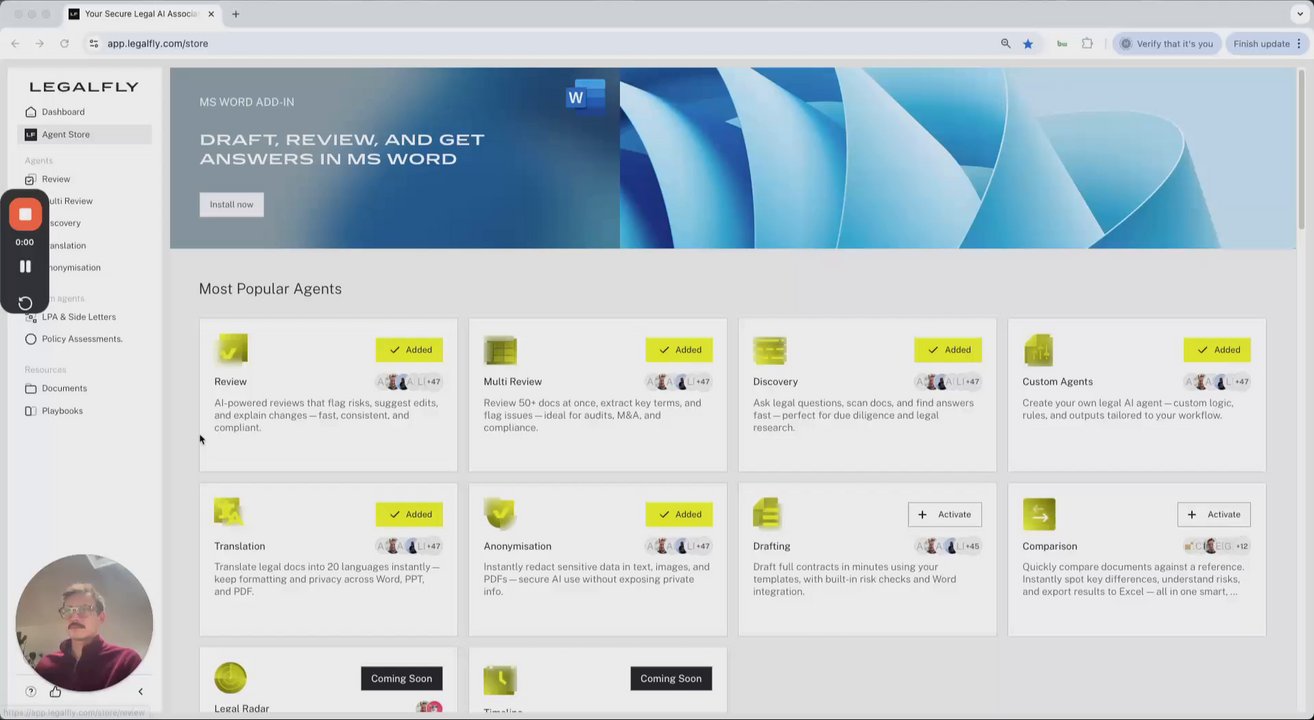
Task: Click the help question mark icon
Action: 31,692
